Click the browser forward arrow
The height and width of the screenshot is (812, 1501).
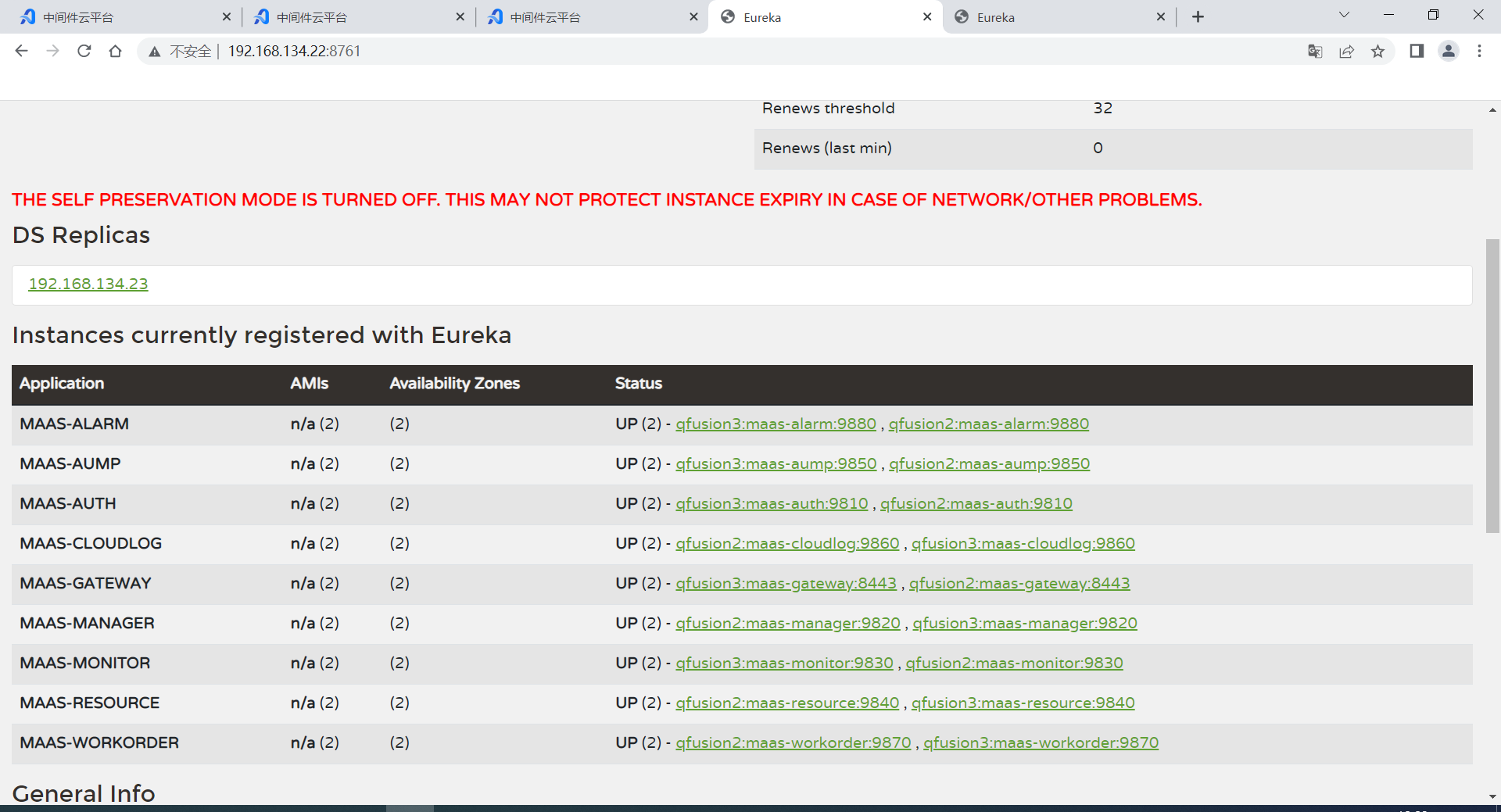52,51
